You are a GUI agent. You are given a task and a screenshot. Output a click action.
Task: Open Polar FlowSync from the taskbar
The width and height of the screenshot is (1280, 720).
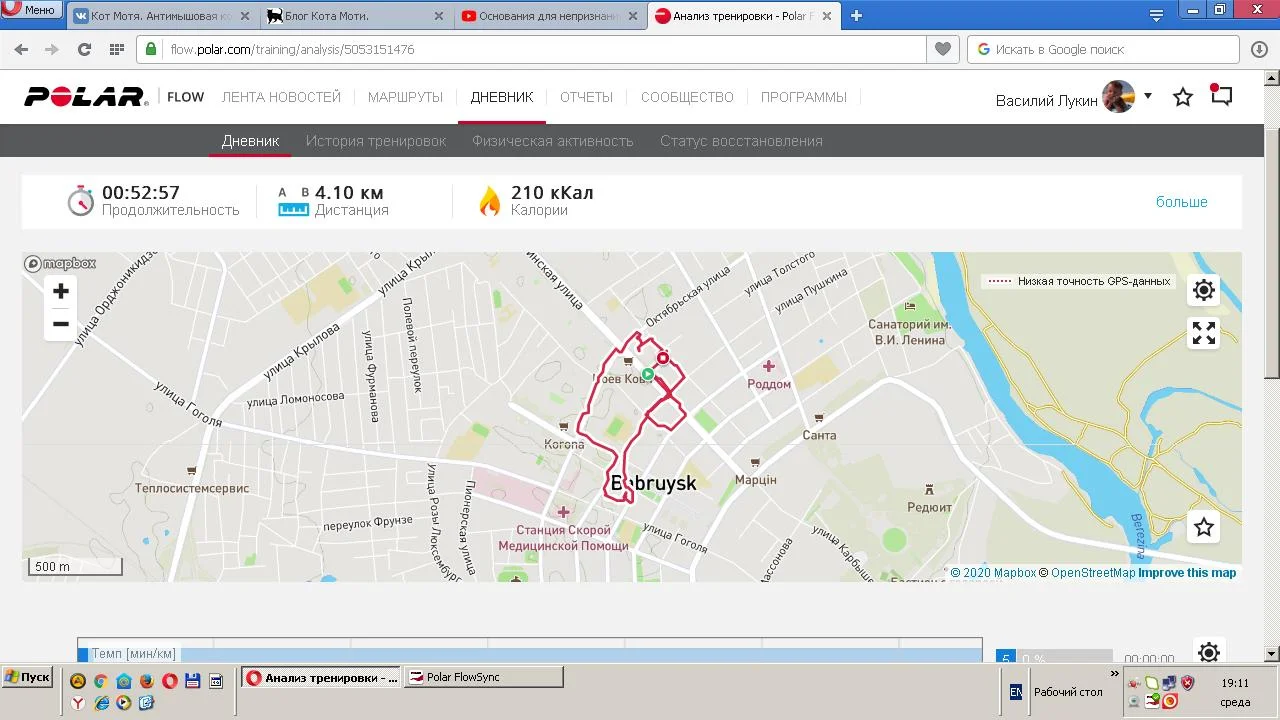point(484,677)
